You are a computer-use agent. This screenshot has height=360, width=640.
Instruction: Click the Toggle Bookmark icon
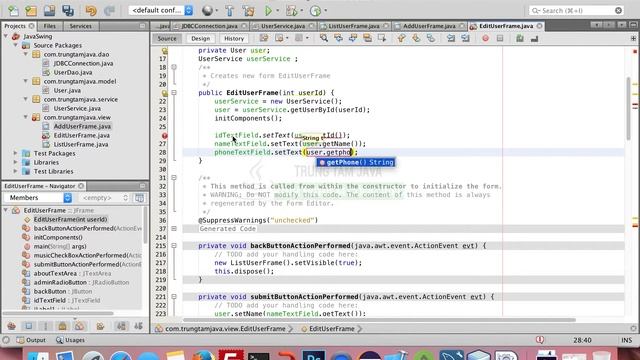click(431, 38)
